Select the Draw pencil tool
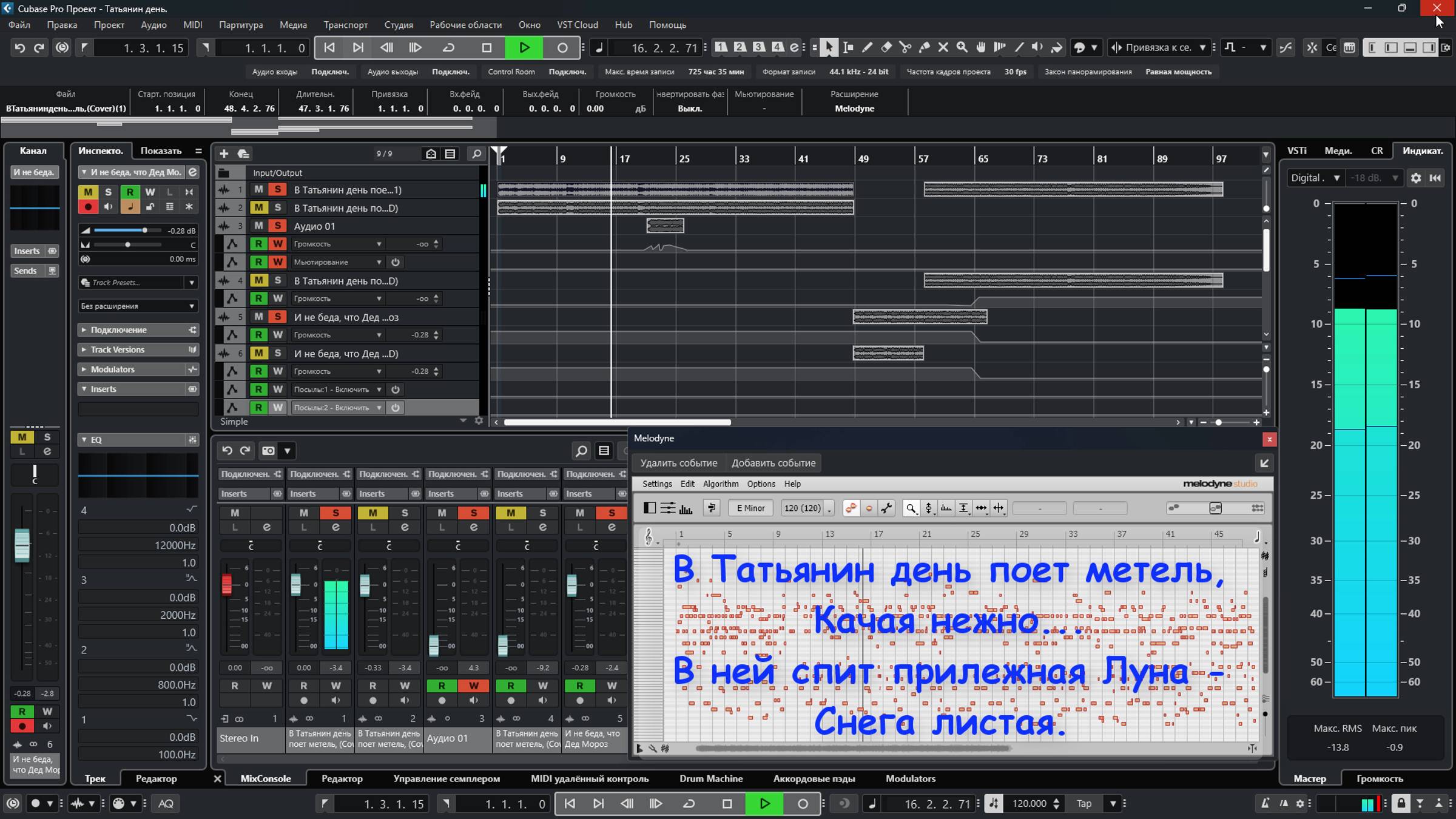This screenshot has width=1456, height=819. click(x=868, y=47)
